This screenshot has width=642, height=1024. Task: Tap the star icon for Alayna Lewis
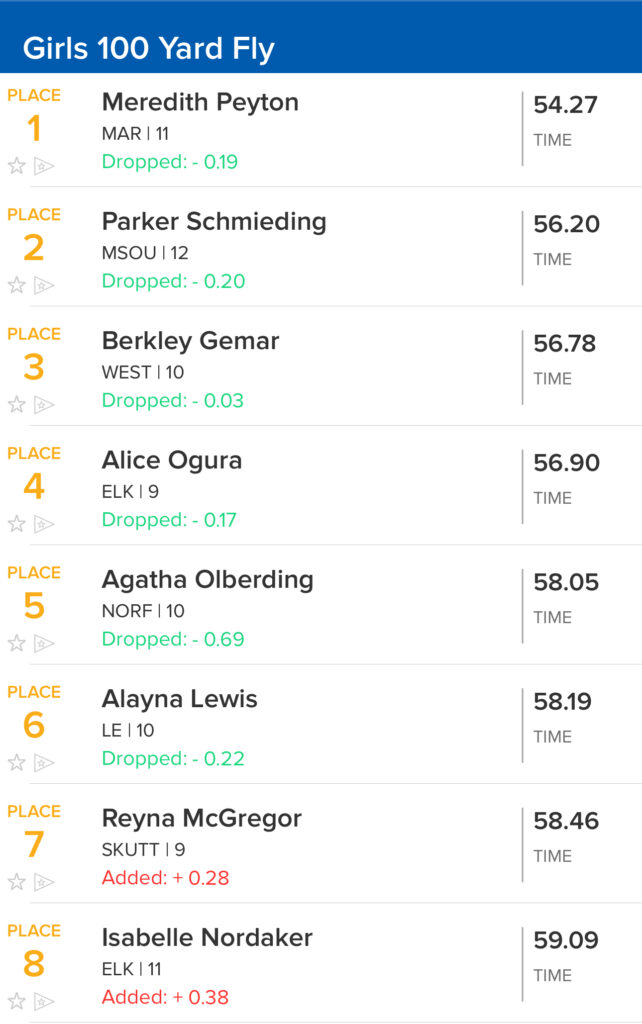[x=16, y=763]
